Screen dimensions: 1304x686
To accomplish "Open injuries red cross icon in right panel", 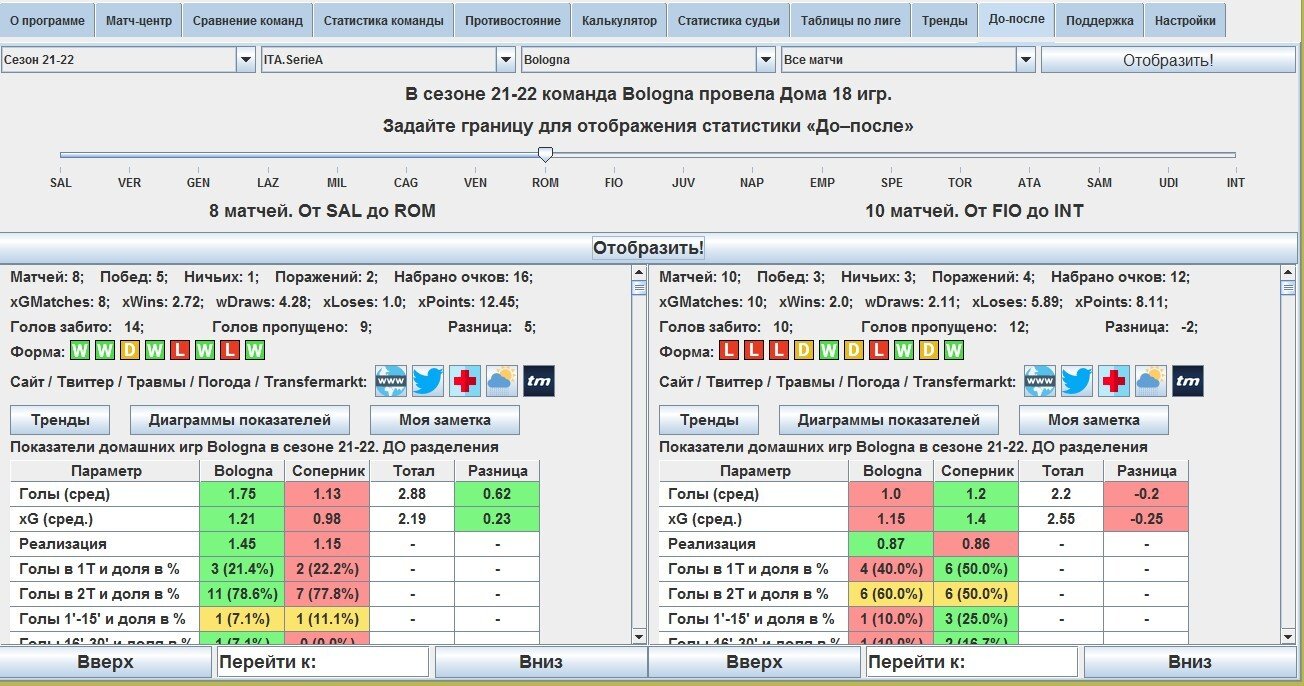I will pyautogui.click(x=1114, y=381).
